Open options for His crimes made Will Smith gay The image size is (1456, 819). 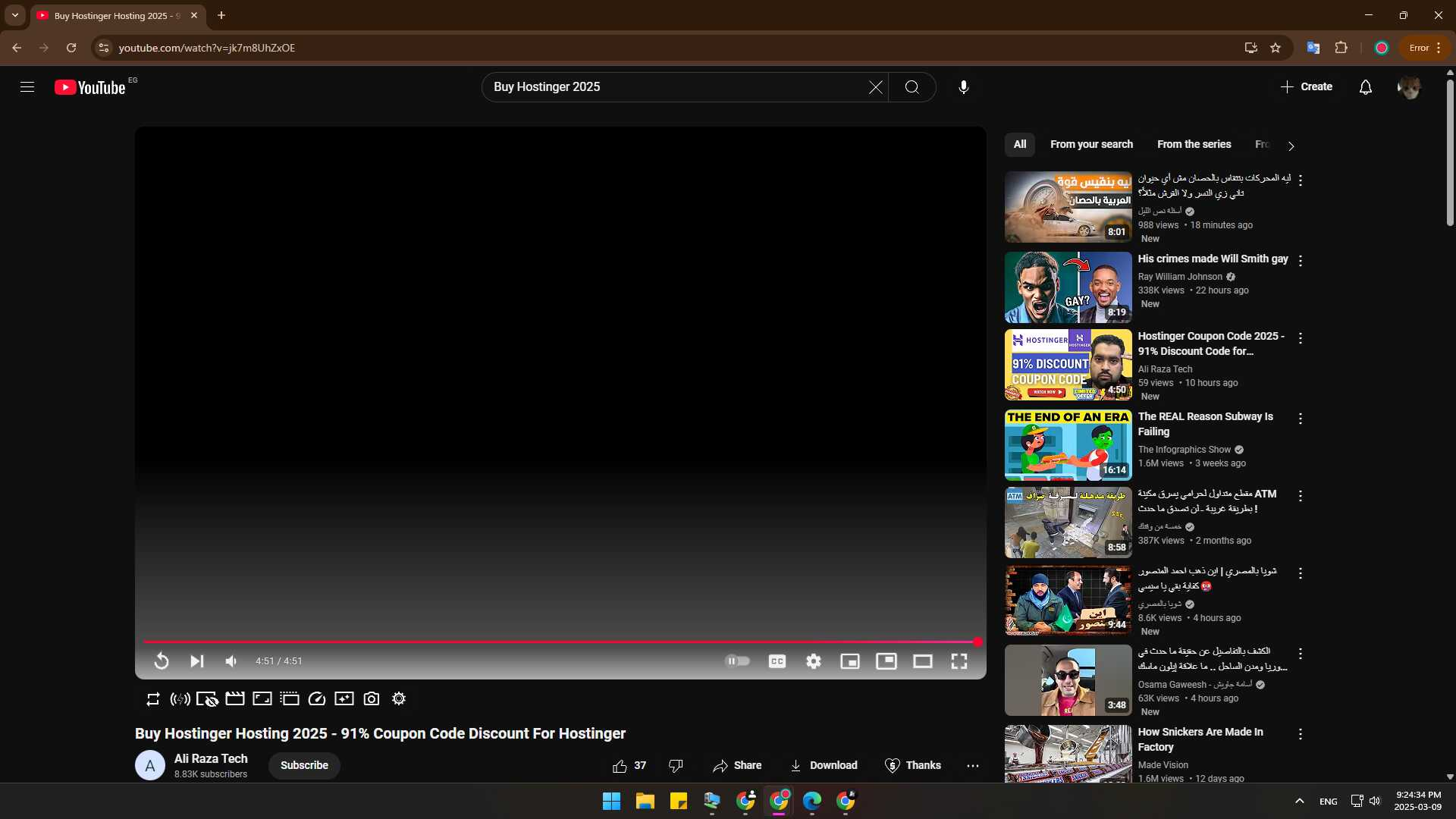pos(1300,261)
